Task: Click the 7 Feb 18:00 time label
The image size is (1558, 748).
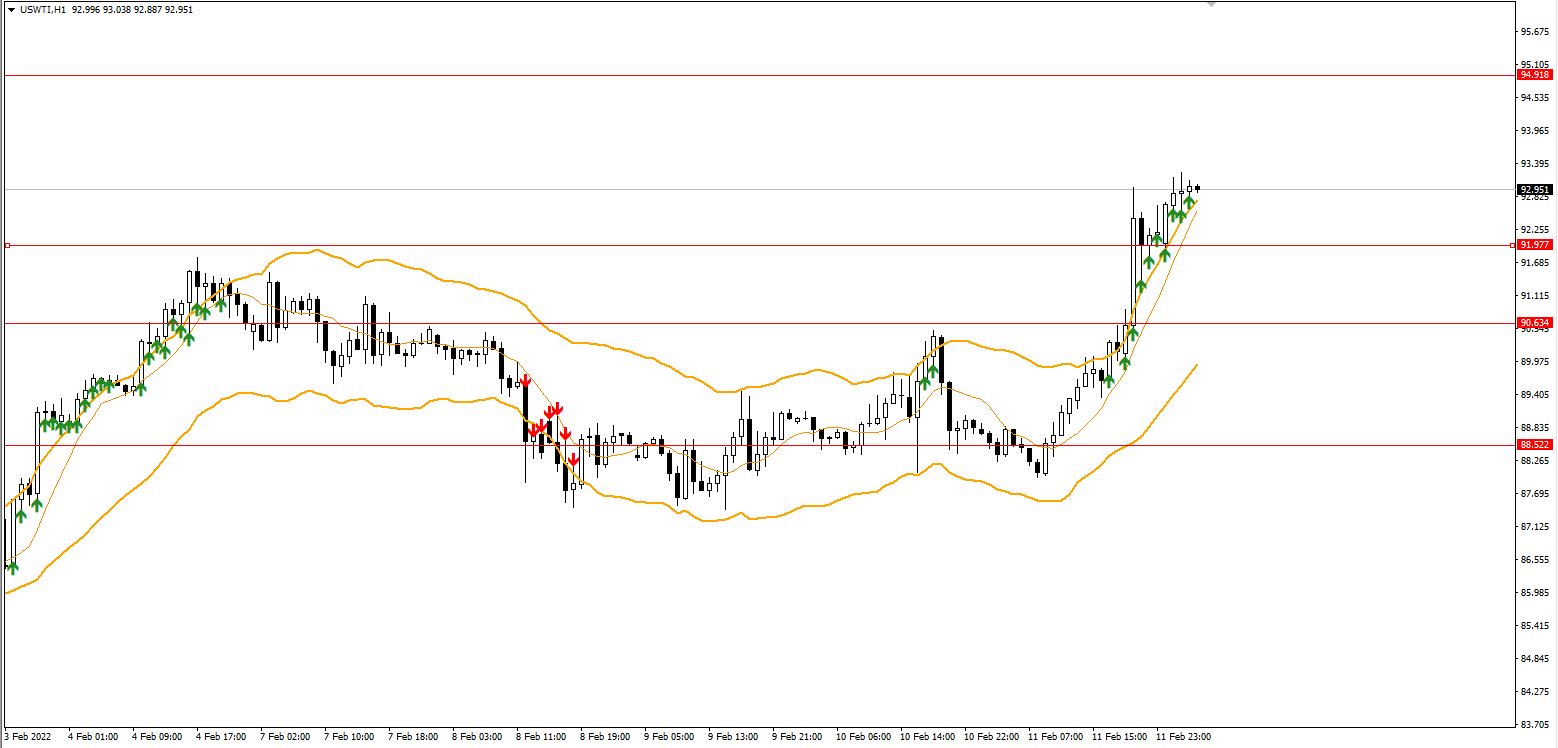Action: point(413,737)
